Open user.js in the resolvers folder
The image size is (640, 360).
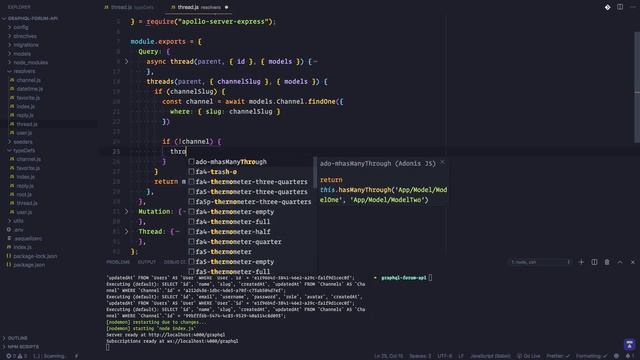click(24, 133)
